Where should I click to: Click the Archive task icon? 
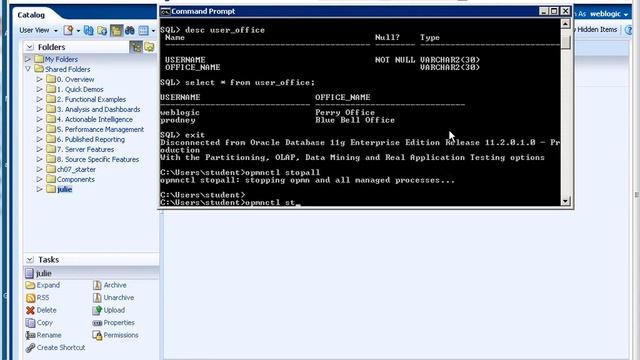pyautogui.click(x=97, y=285)
